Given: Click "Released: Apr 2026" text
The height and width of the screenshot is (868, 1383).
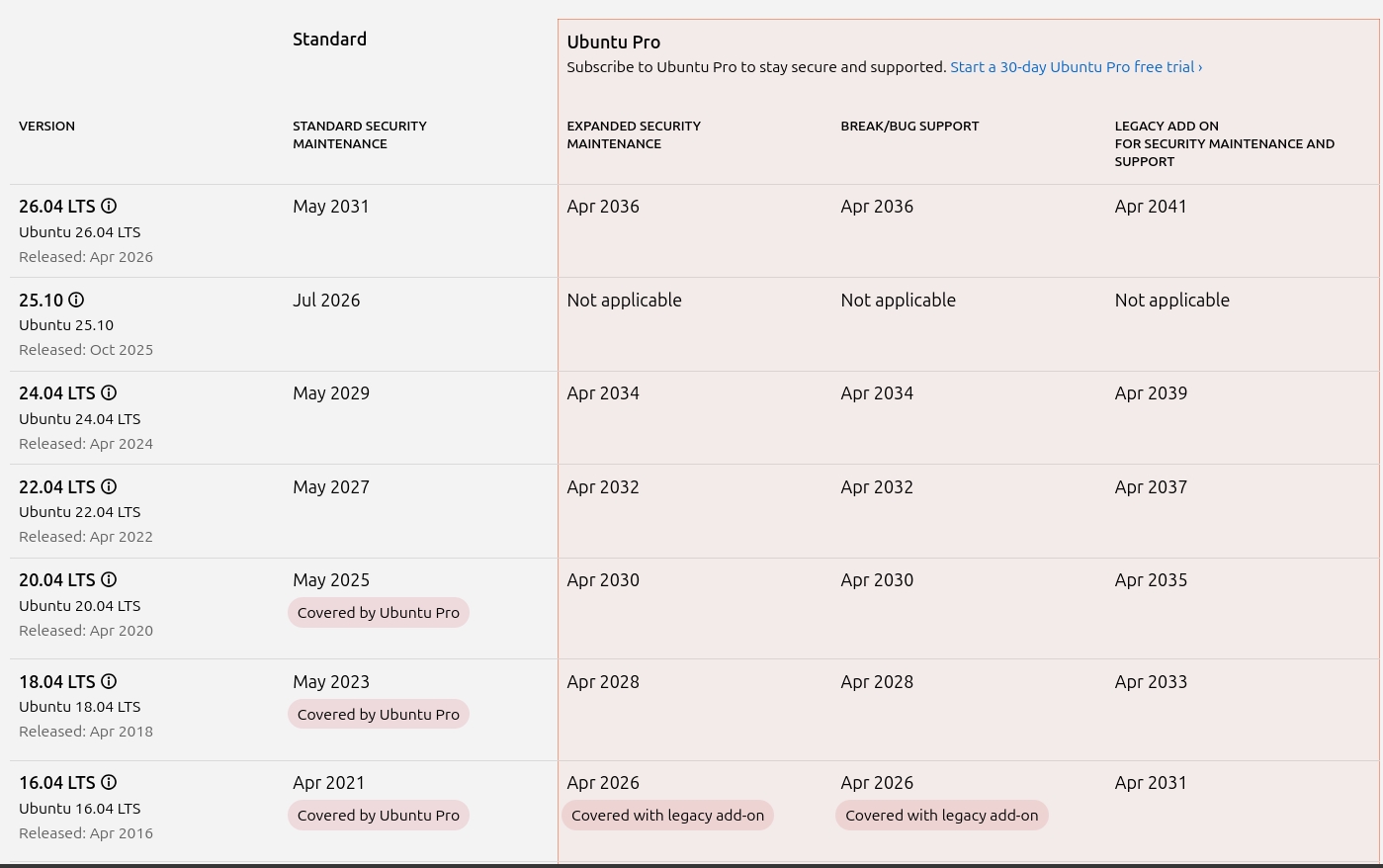Looking at the screenshot, I should coord(86,257).
